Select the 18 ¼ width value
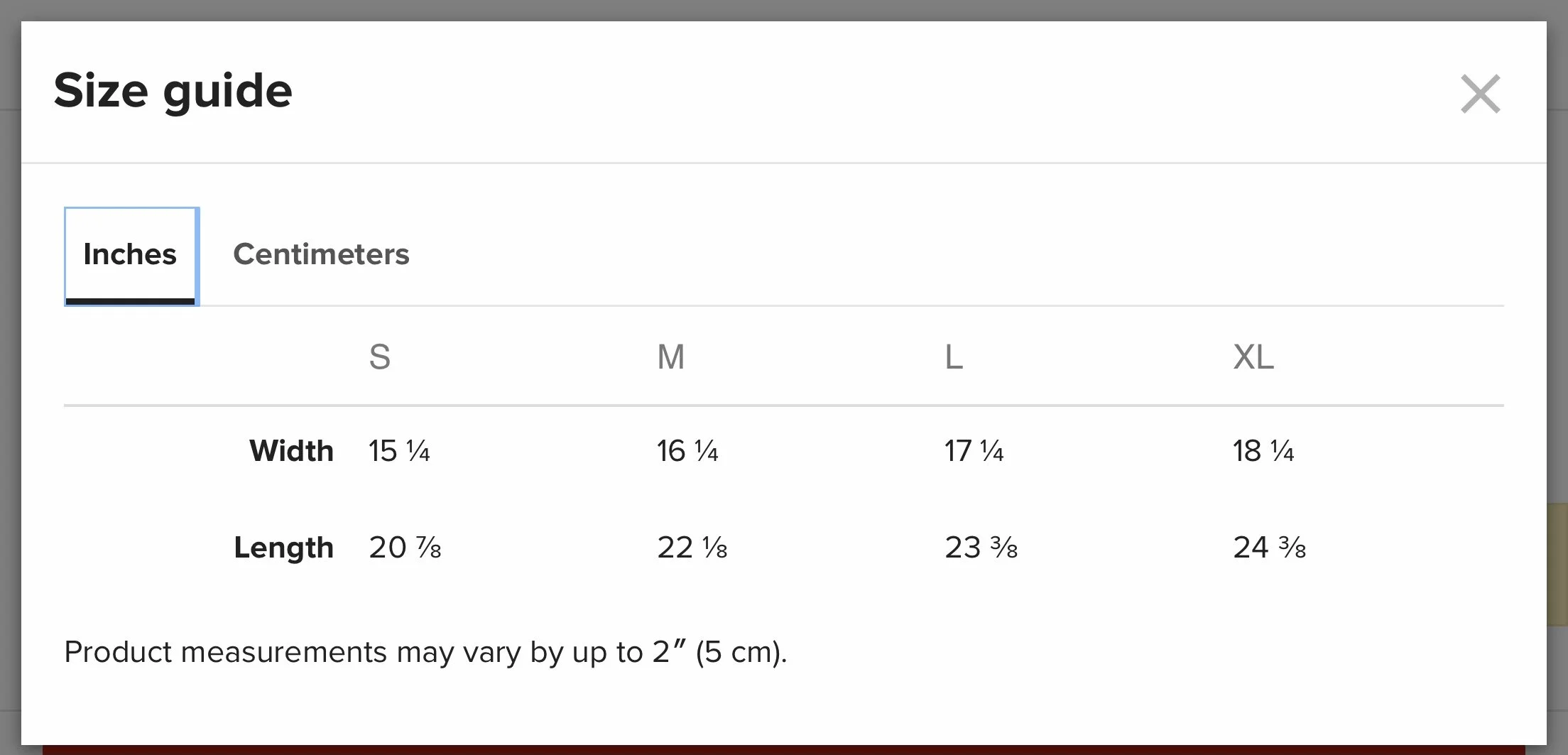The height and width of the screenshot is (755, 1568). (x=1263, y=451)
